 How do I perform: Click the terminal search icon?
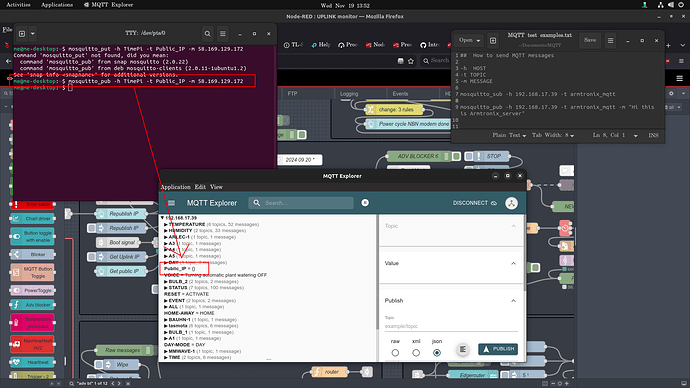[207, 33]
